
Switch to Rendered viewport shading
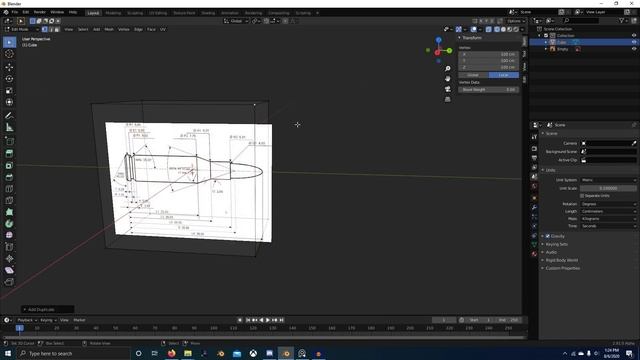tap(516, 29)
